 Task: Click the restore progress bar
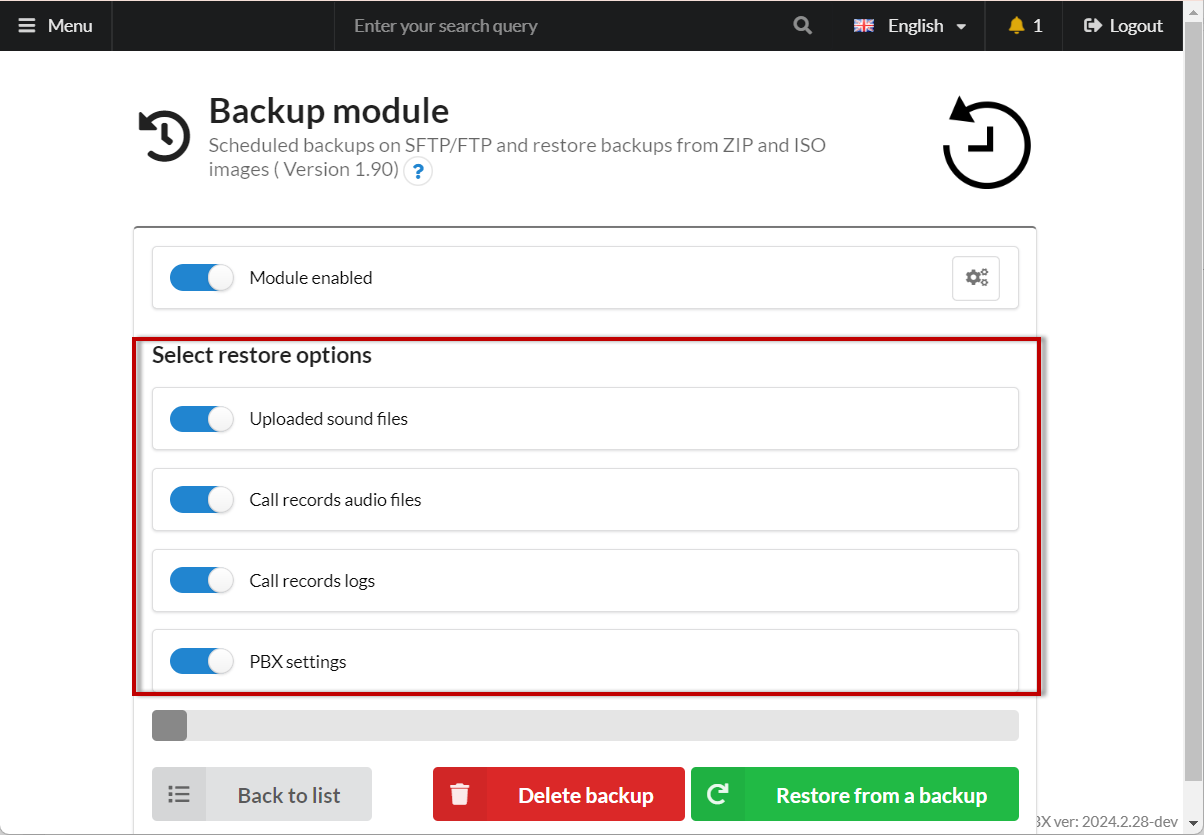coord(585,726)
